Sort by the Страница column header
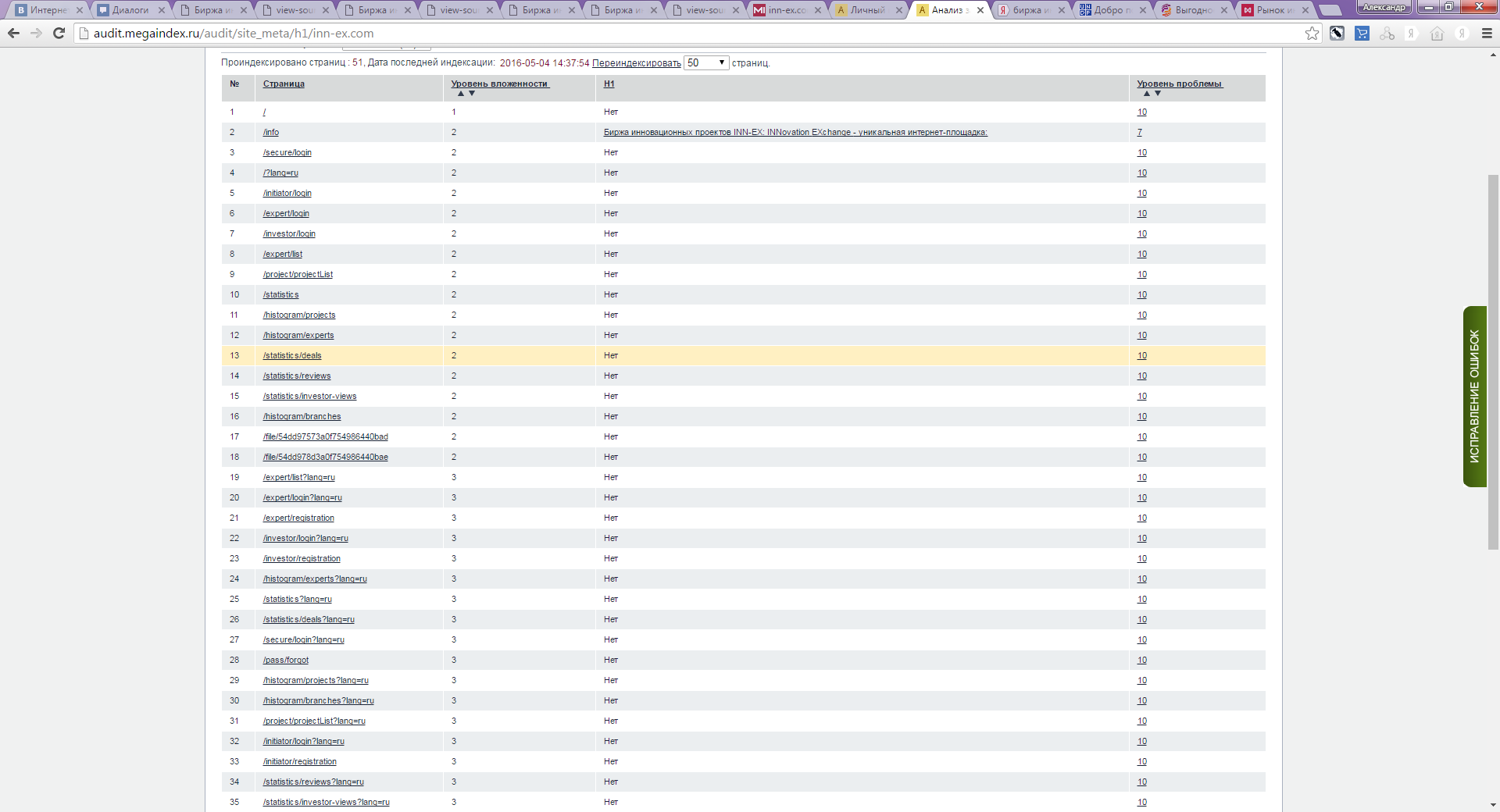The image size is (1500, 812). 284,84
